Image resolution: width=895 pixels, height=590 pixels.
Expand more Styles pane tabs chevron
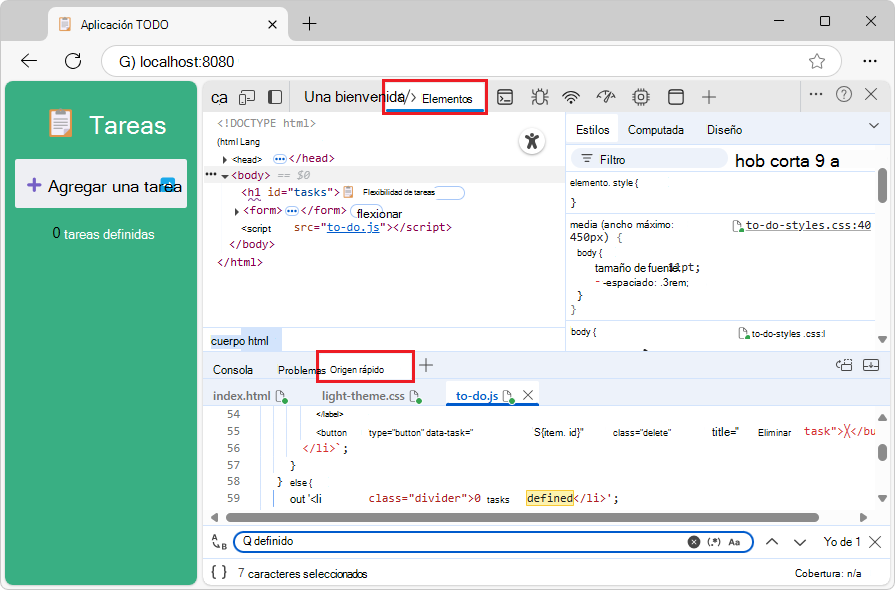pyautogui.click(x=874, y=126)
